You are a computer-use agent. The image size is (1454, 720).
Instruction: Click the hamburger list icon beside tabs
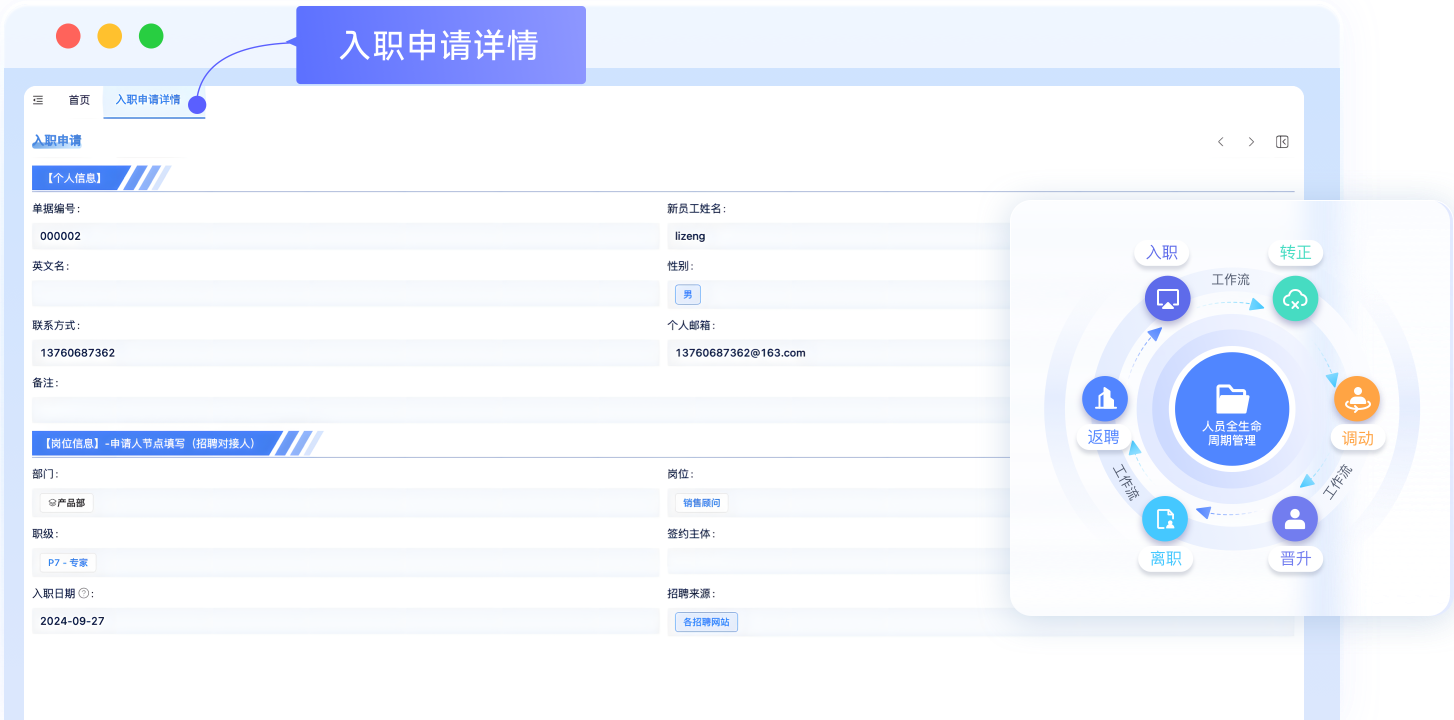[x=38, y=100]
